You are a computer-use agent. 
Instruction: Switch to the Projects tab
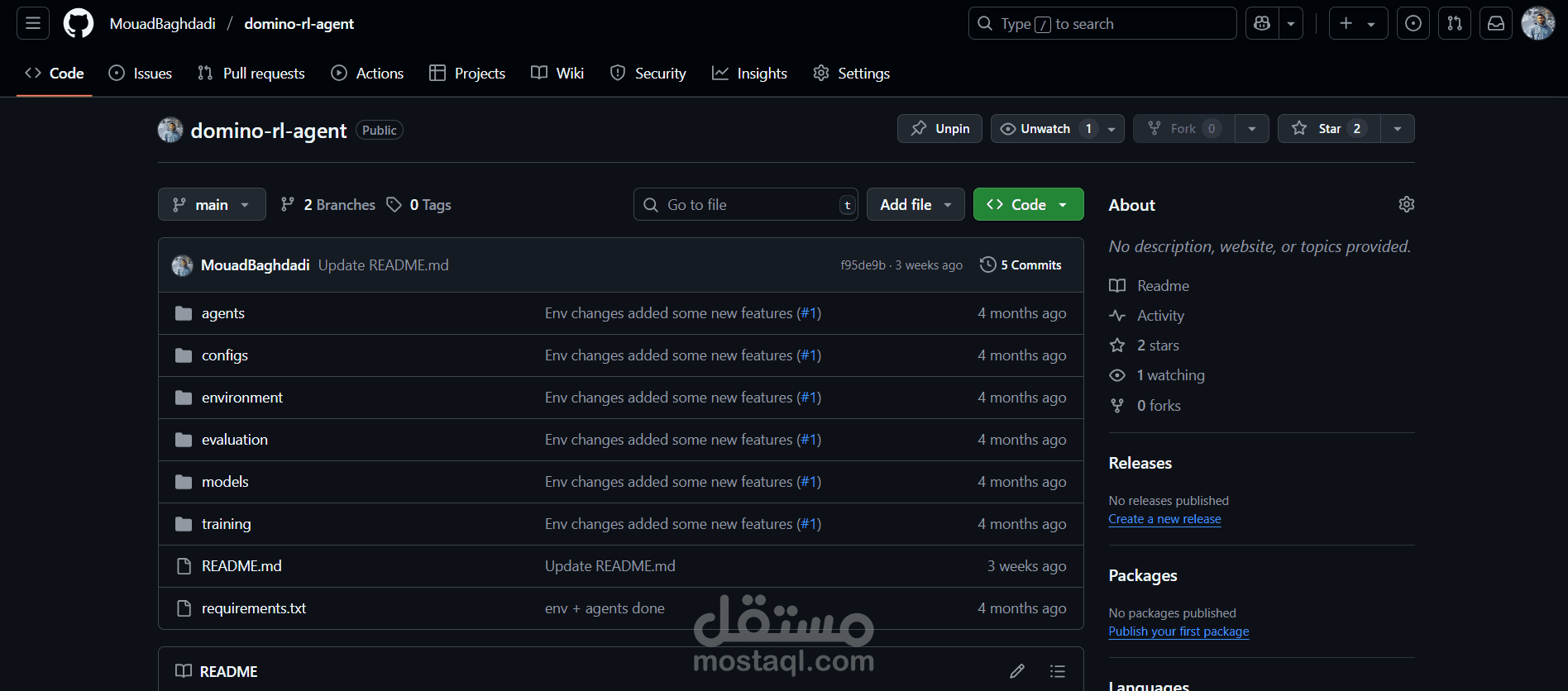[x=467, y=73]
